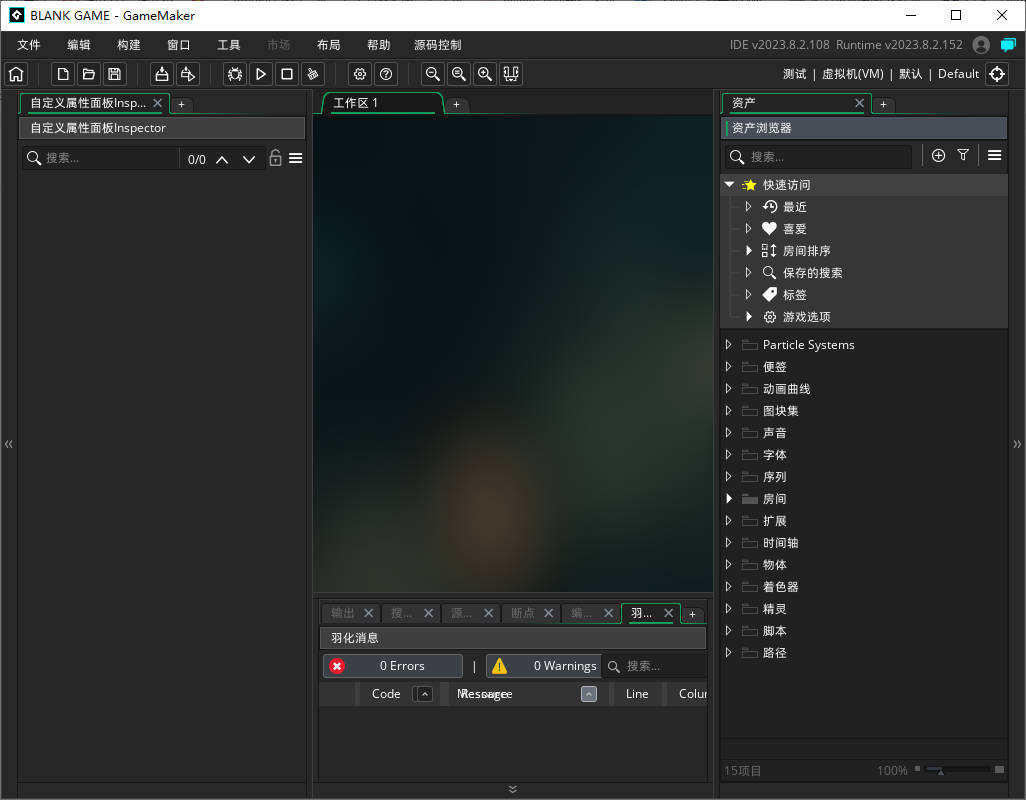Image resolution: width=1026 pixels, height=800 pixels.
Task: Expand the 房间 folder arrow
Action: tap(729, 499)
